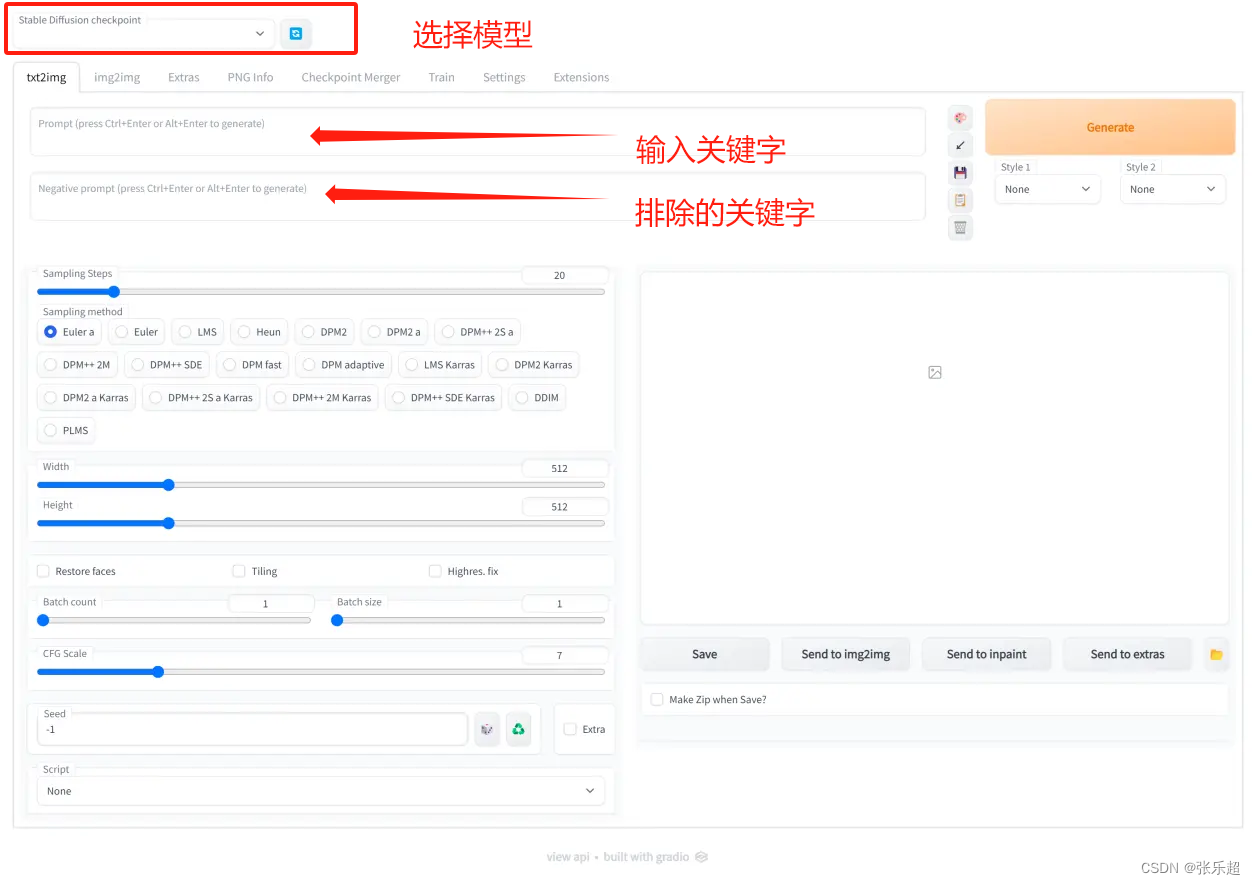Open the output folder icon button
This screenshot has width=1256, height=885.
(x=1217, y=654)
